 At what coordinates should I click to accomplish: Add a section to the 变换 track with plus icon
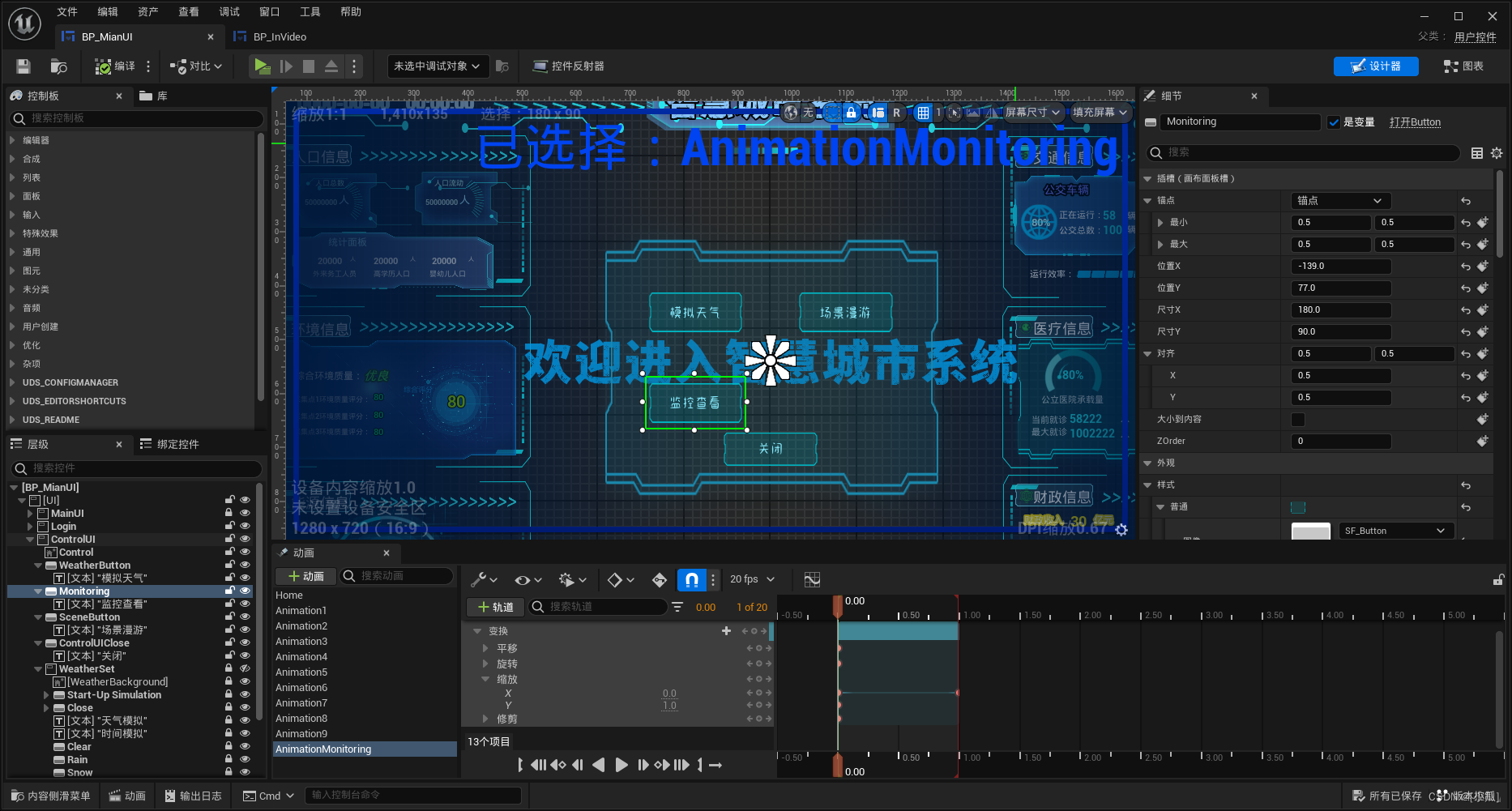click(726, 631)
